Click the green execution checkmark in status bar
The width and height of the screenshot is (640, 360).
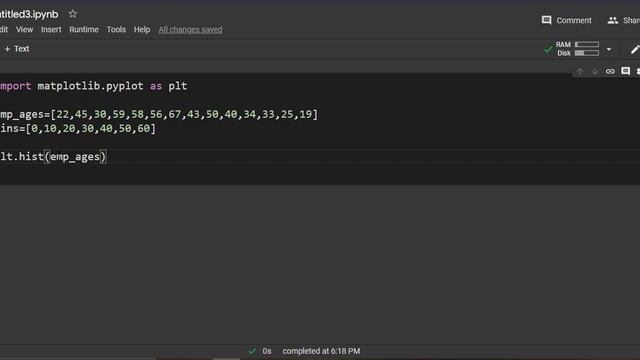pyautogui.click(x=252, y=351)
